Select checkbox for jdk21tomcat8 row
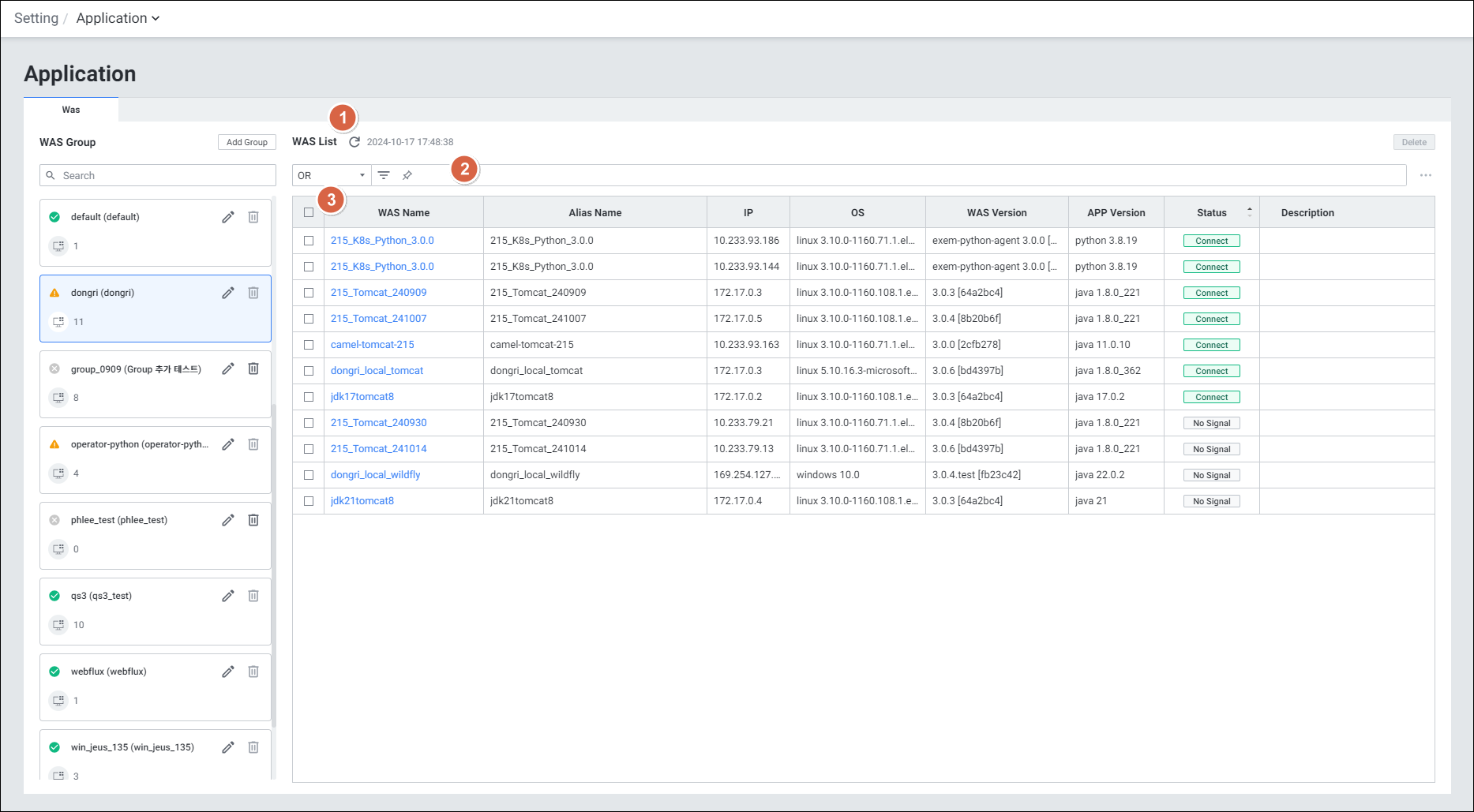 [309, 501]
